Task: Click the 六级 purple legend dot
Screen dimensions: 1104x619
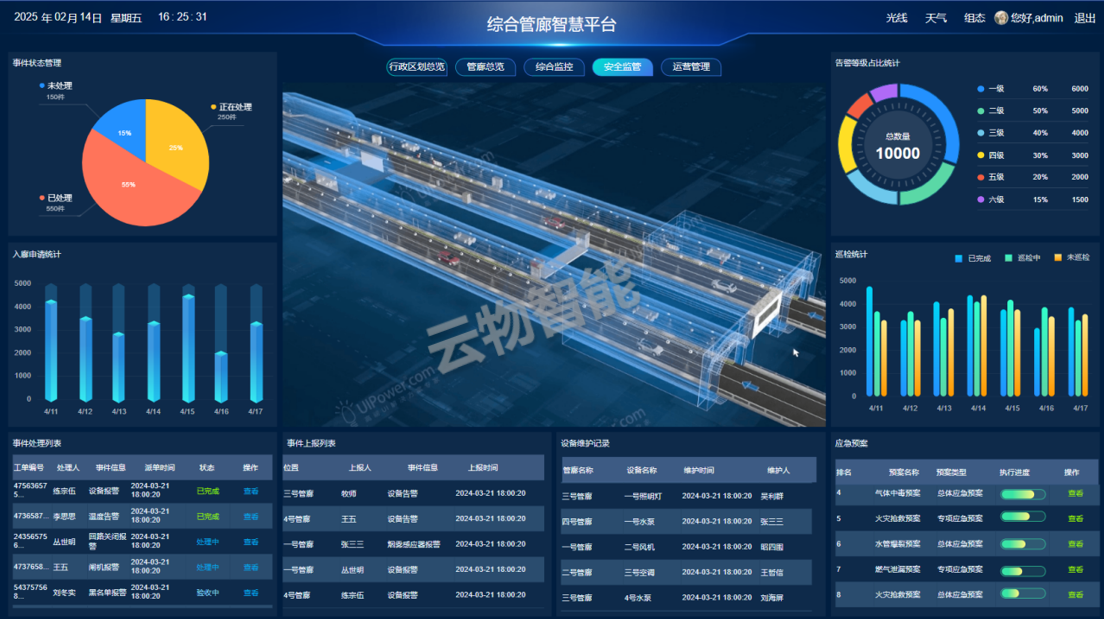Action: [x=981, y=199]
